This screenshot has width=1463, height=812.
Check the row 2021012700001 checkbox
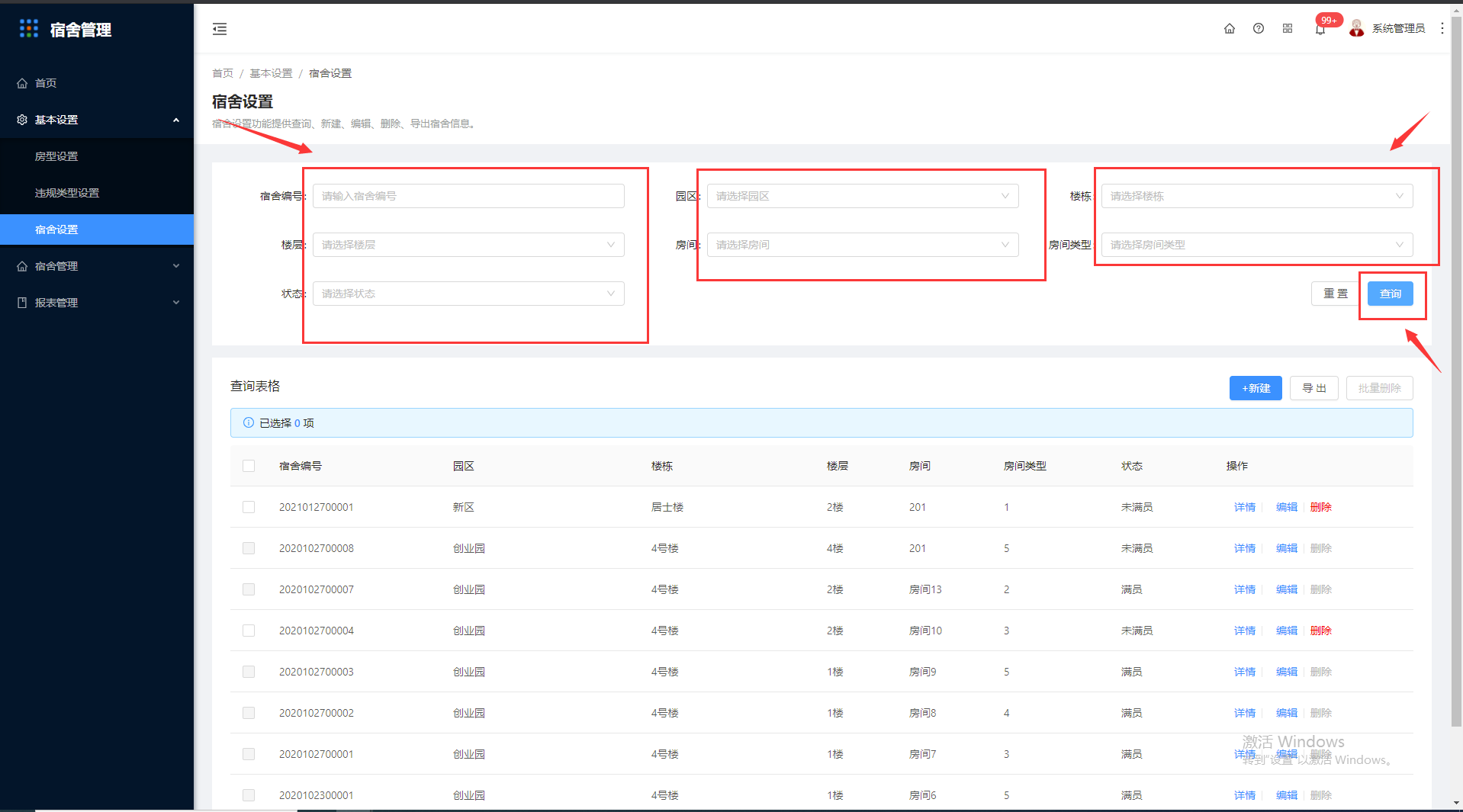(x=249, y=507)
